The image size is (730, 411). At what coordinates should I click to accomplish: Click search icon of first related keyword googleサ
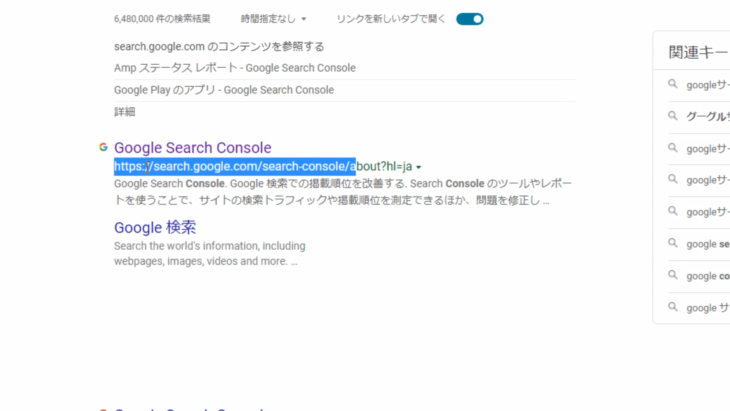tap(673, 84)
